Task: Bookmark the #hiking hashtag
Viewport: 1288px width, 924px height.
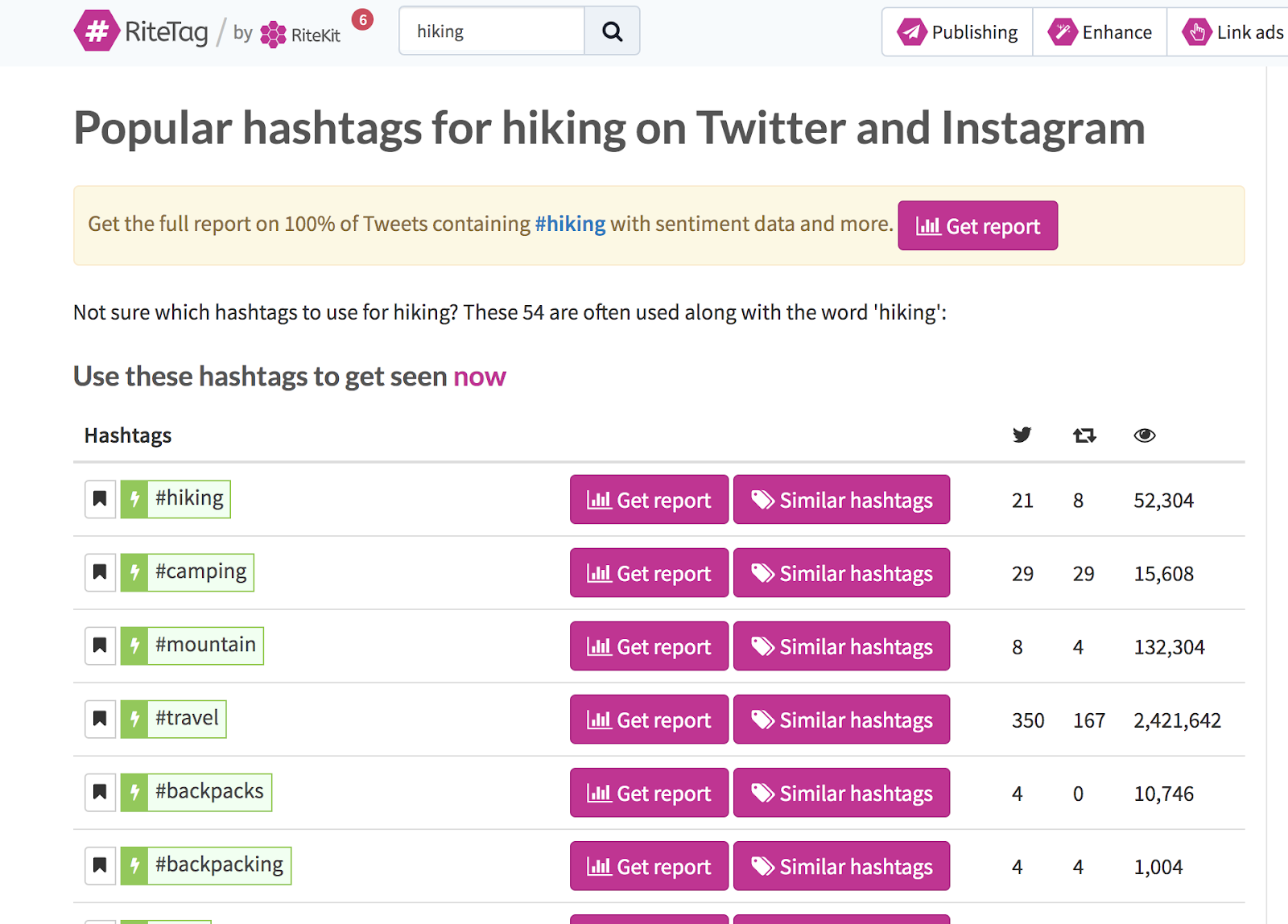Action: tap(100, 499)
